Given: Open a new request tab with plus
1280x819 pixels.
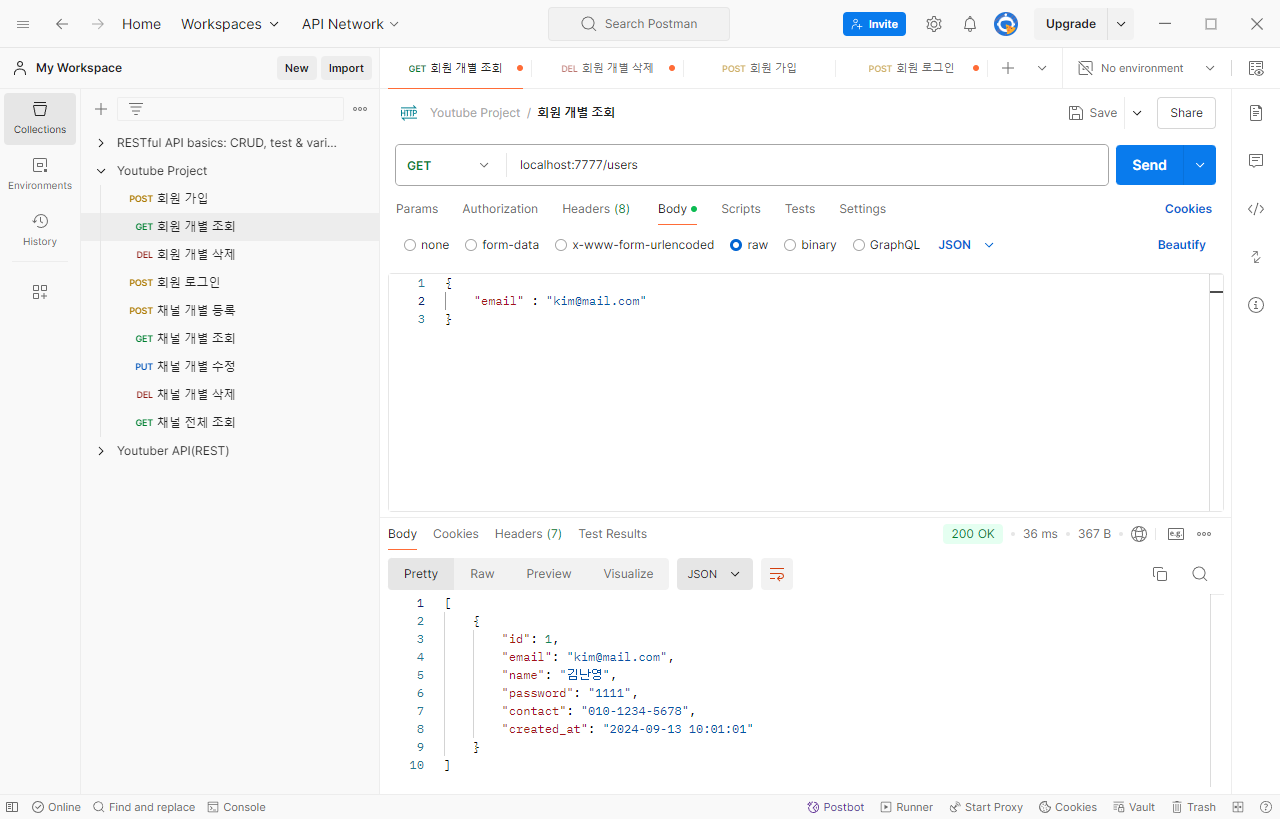Looking at the screenshot, I should pyautogui.click(x=1008, y=68).
